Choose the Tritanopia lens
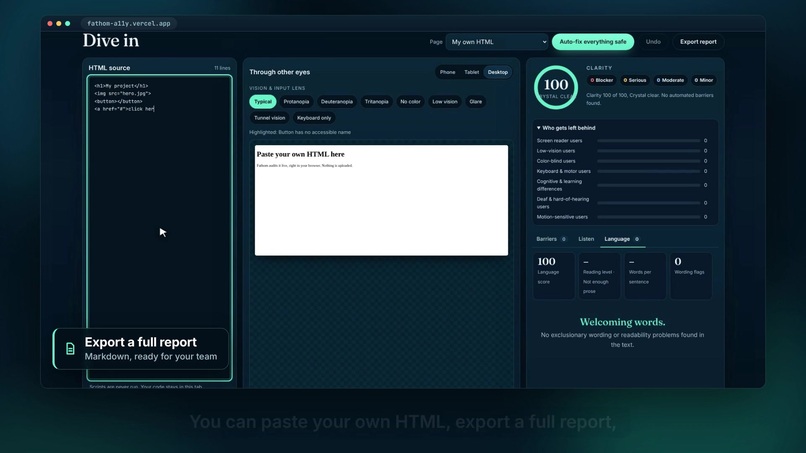Image resolution: width=806 pixels, height=453 pixels. [376, 102]
